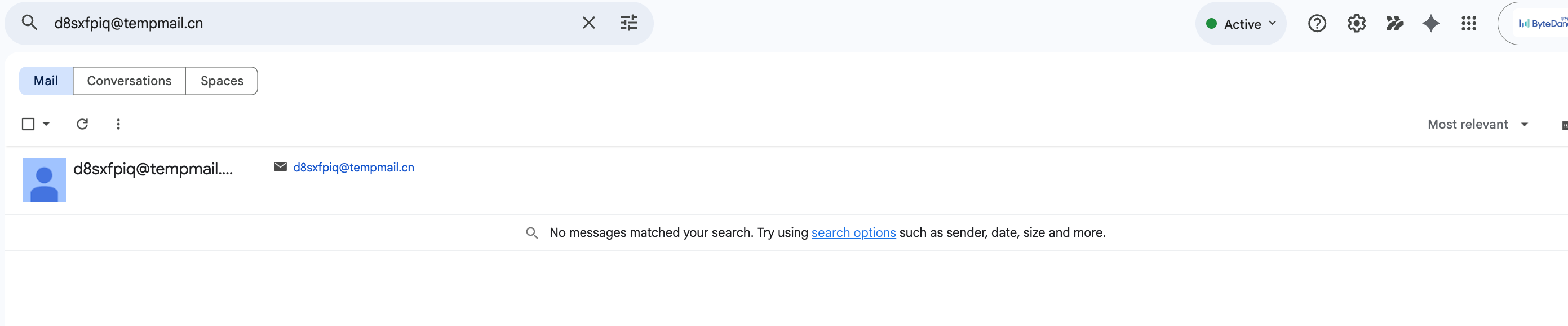This screenshot has height=326, width=1568.
Task: Open the Google apps grid
Action: point(1468,24)
